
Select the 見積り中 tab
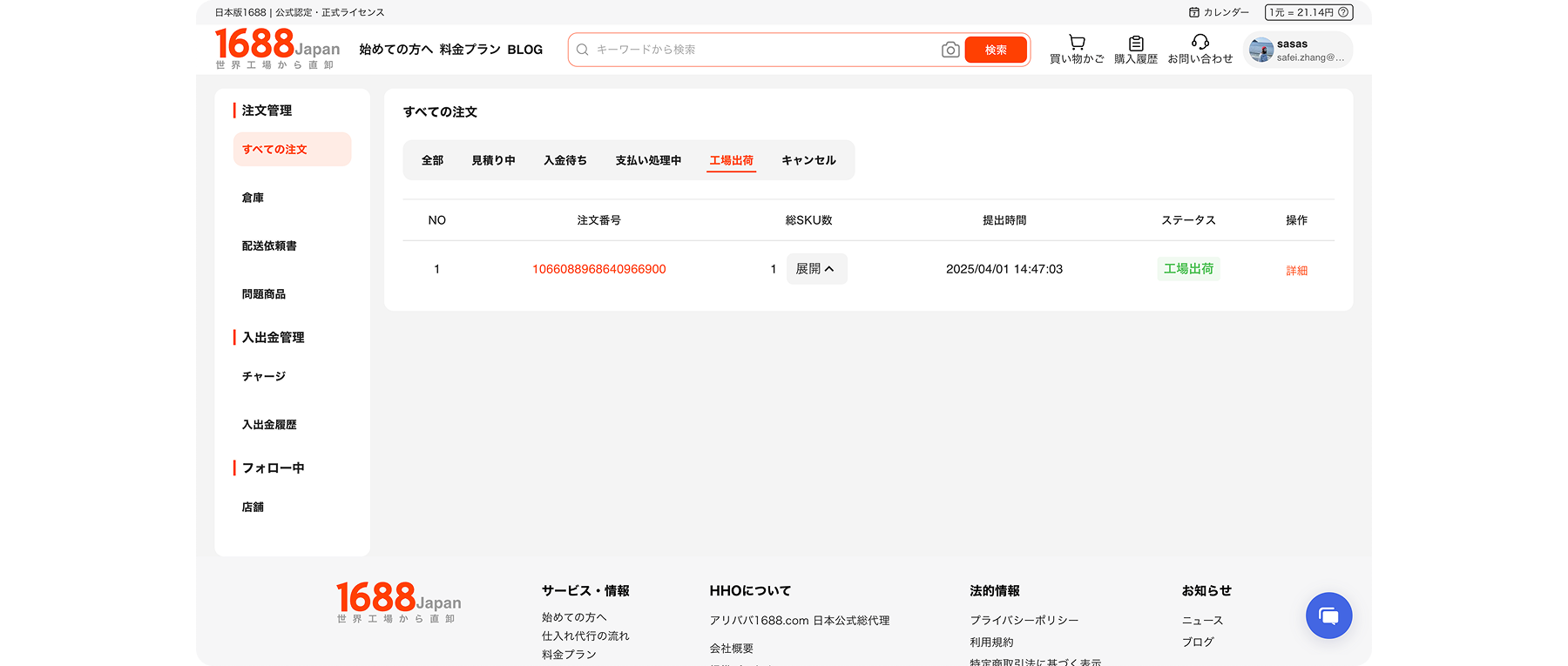point(493,160)
